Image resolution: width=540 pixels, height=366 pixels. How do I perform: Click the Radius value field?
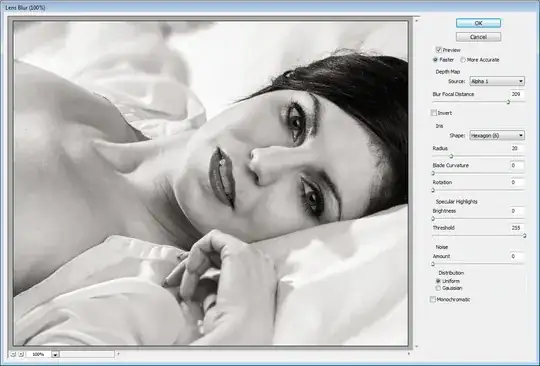click(516, 148)
